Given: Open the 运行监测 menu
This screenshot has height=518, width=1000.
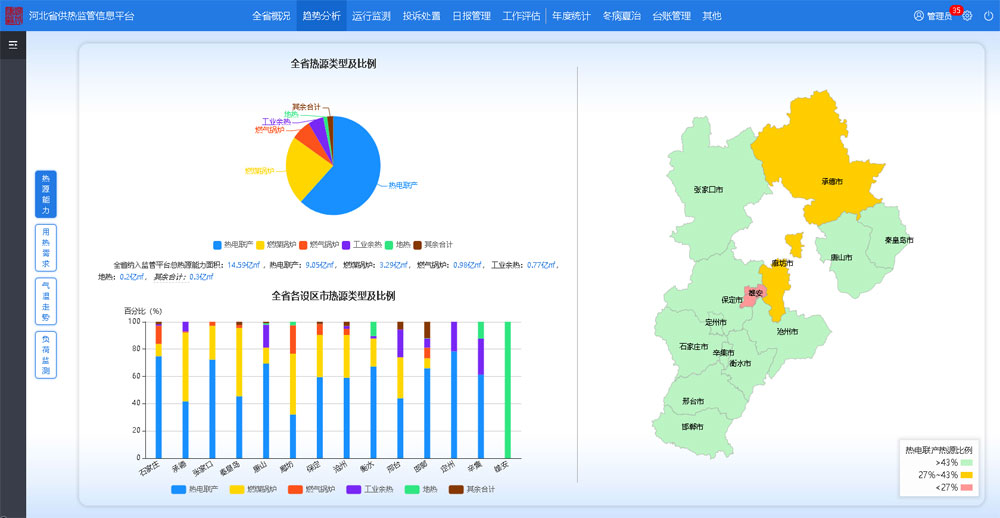Looking at the screenshot, I should pos(371,16).
